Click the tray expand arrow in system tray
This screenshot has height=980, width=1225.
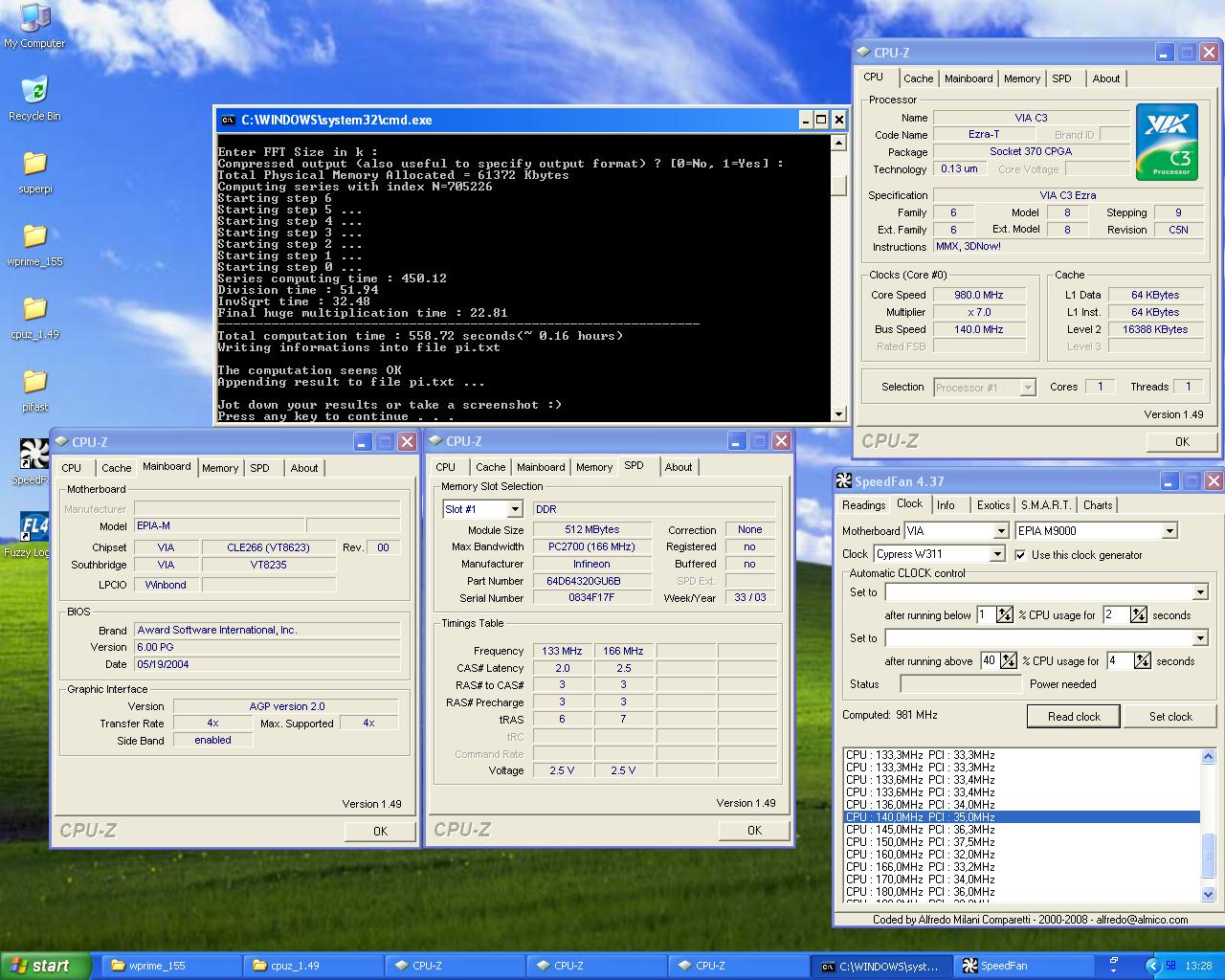coord(1152,966)
